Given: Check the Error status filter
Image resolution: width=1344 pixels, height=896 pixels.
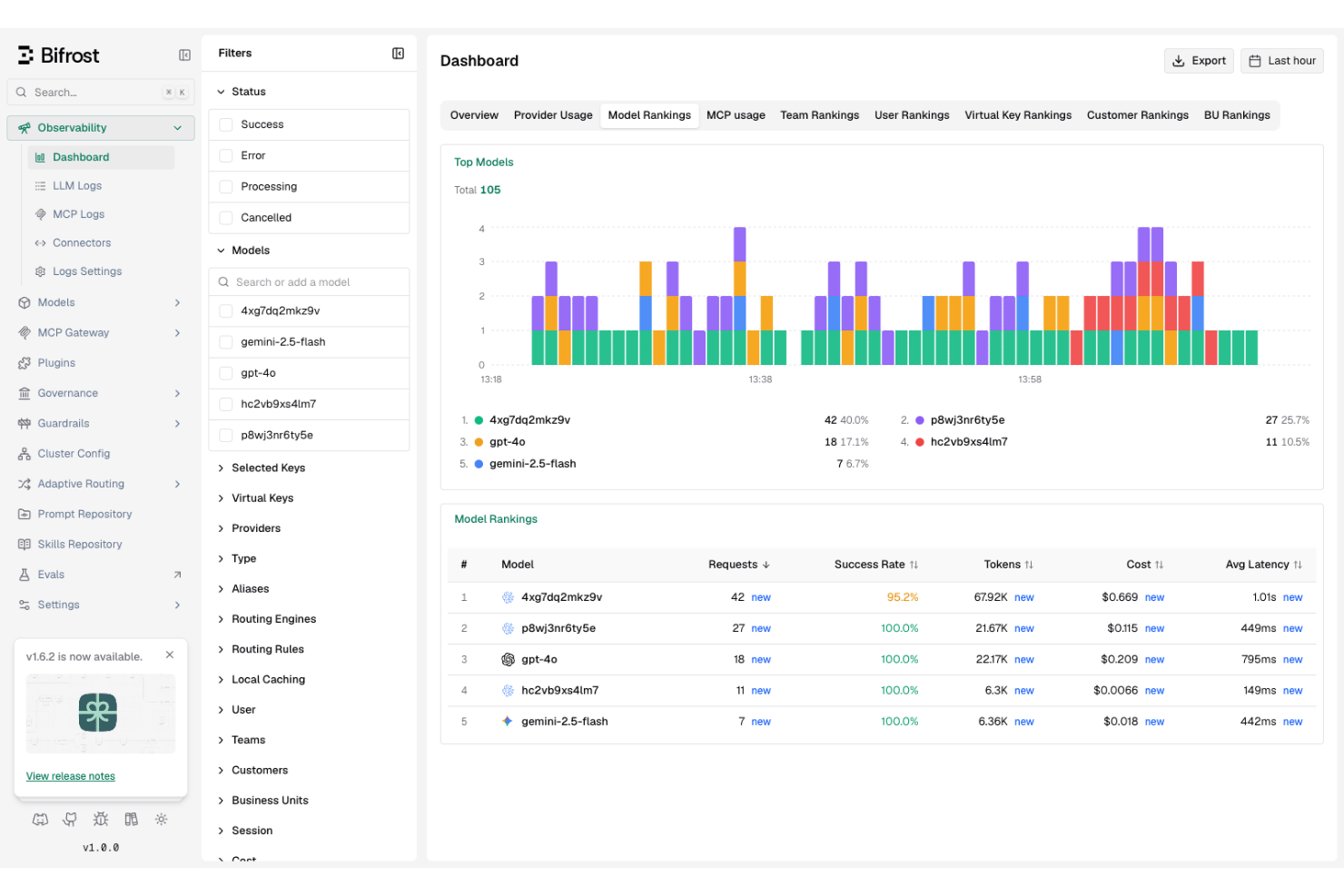Looking at the screenshot, I should (x=226, y=156).
